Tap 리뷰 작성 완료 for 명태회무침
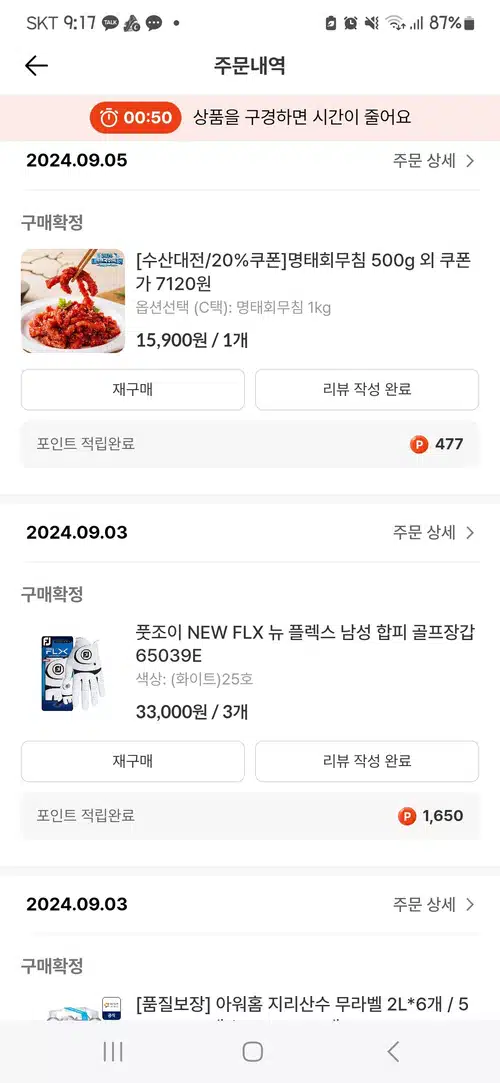The width and height of the screenshot is (500, 1083). [x=367, y=390]
